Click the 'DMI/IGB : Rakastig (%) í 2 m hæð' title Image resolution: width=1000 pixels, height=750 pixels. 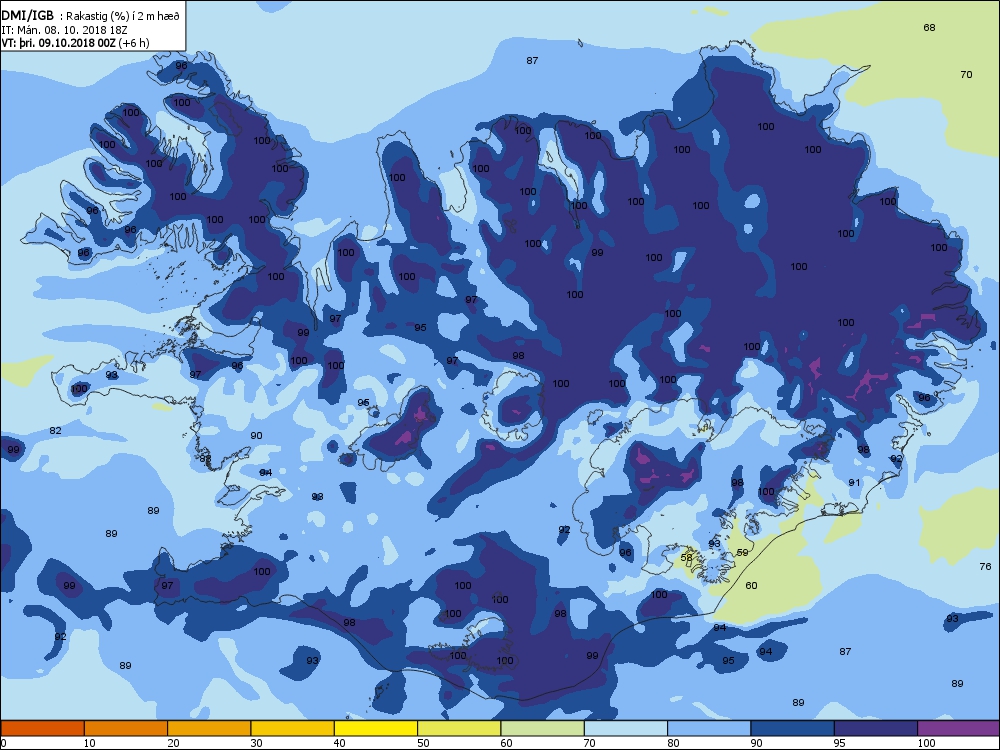pyautogui.click(x=91, y=16)
